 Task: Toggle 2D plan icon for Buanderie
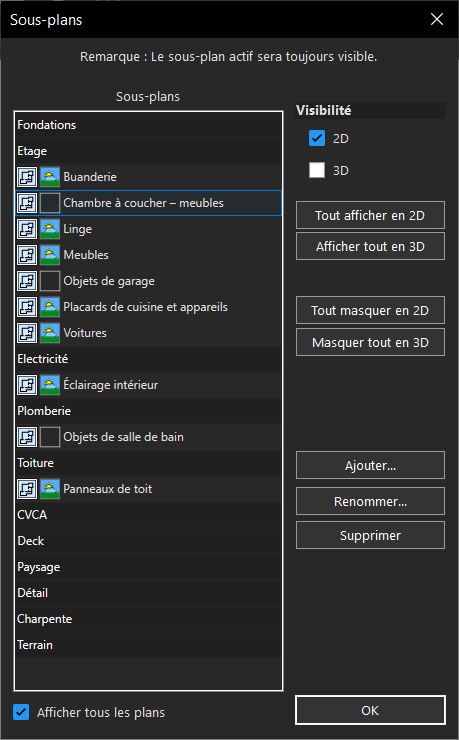point(27,177)
